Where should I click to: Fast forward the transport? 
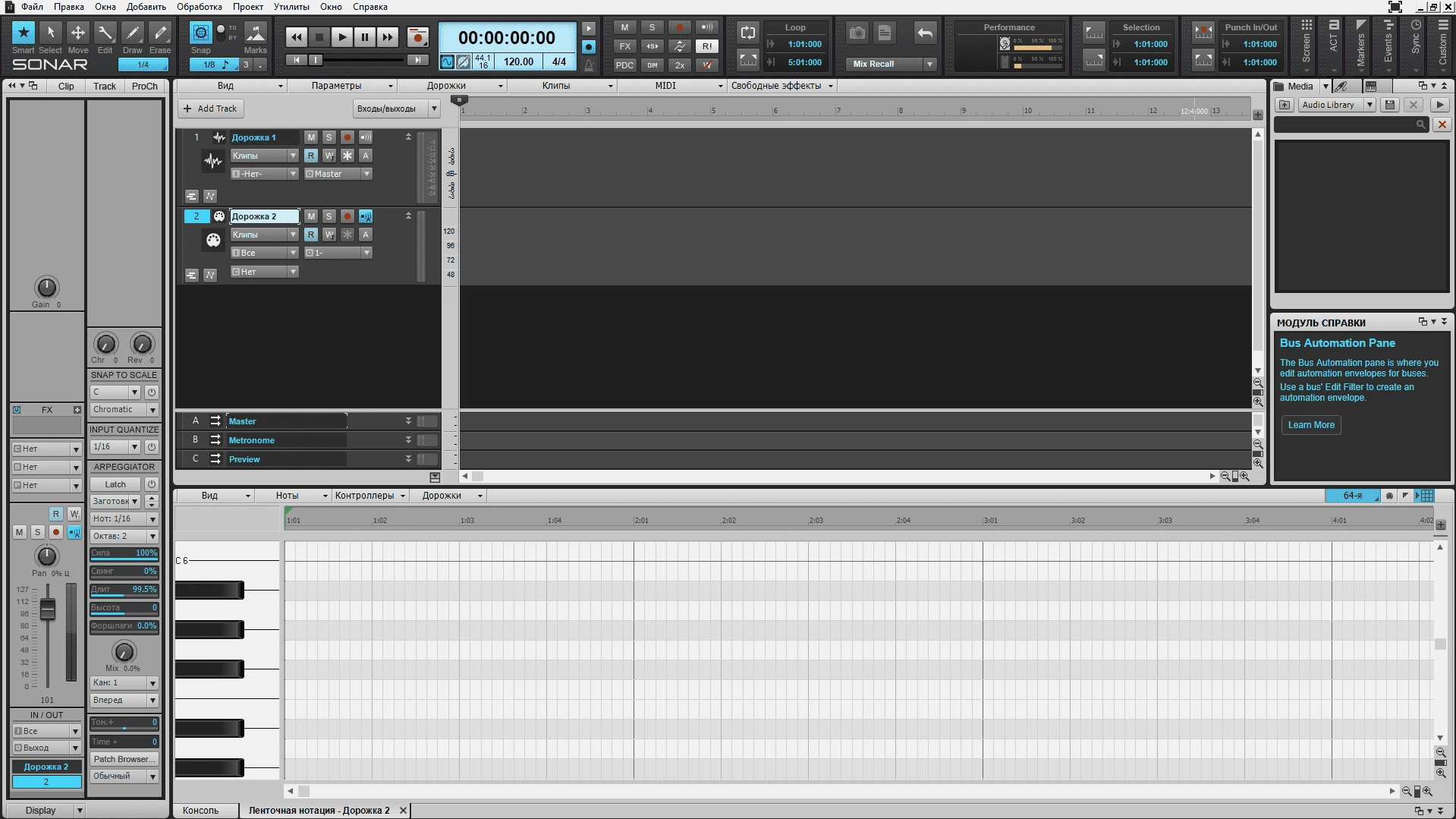click(x=388, y=37)
